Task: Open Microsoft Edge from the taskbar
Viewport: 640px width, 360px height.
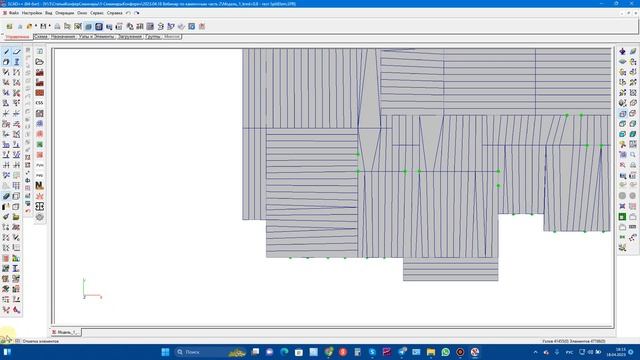Action: [284, 352]
